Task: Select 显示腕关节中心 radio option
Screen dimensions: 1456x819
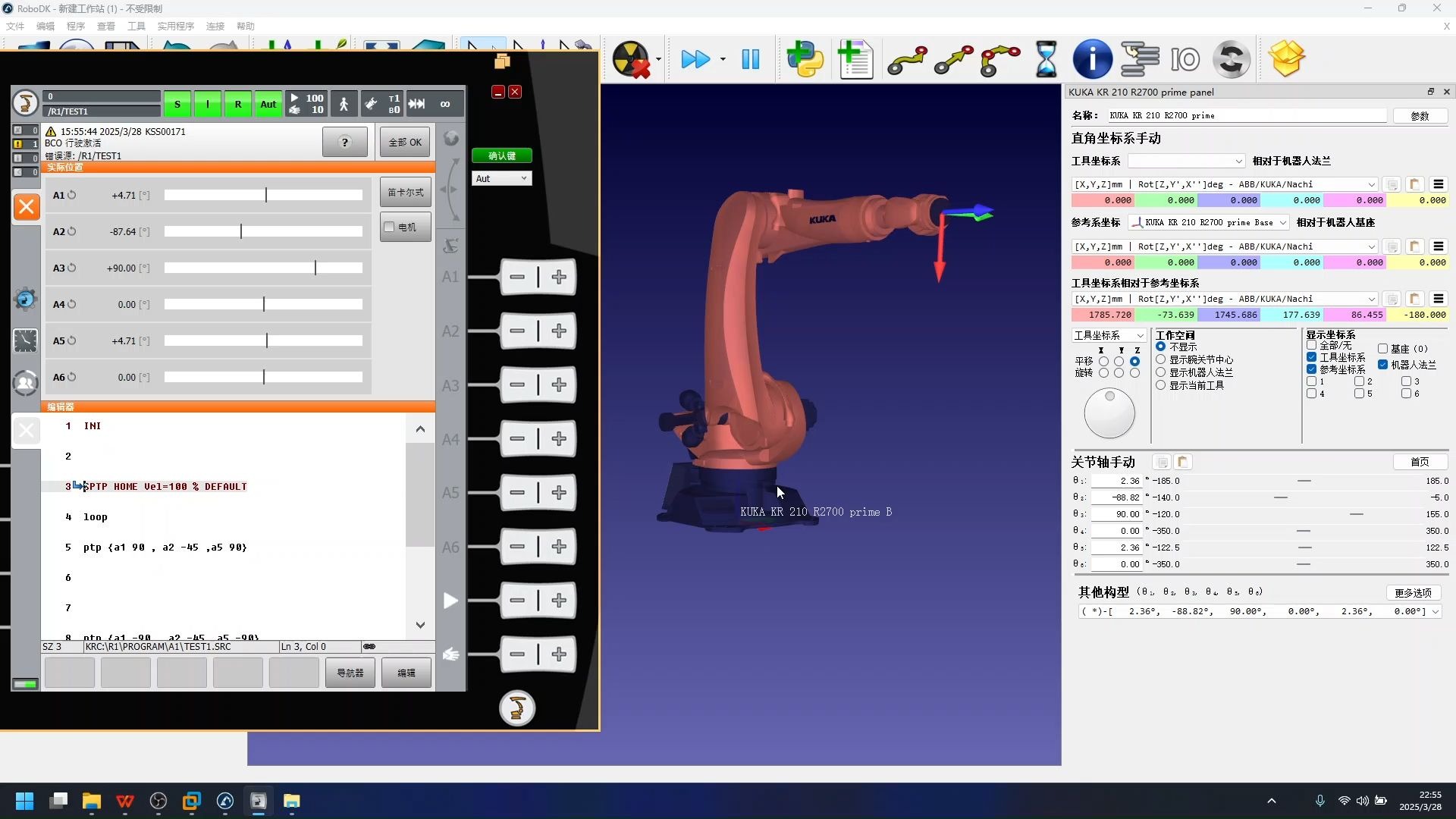Action: 1160,359
